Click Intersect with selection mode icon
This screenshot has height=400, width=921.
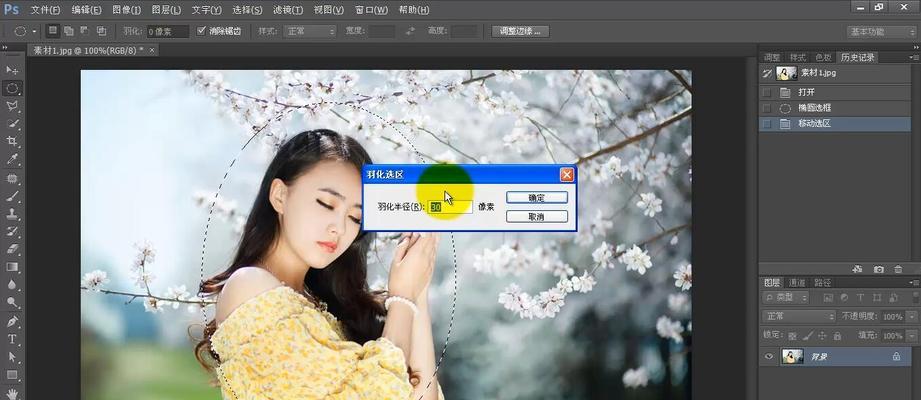click(101, 31)
